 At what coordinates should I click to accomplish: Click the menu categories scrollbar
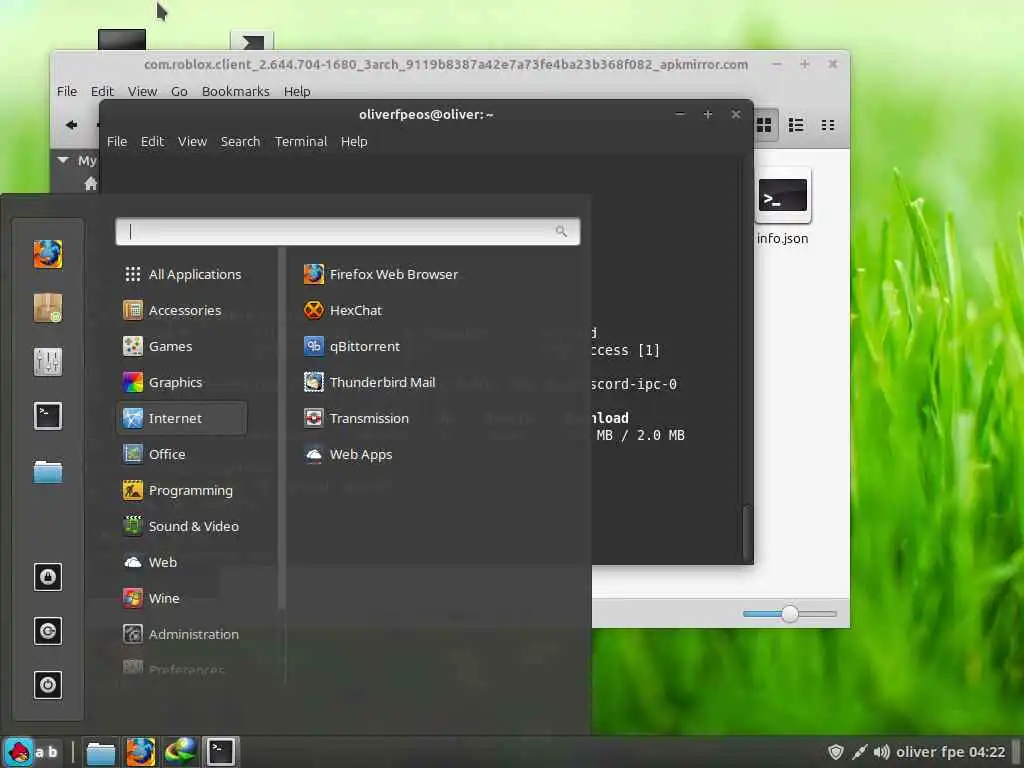(282, 428)
